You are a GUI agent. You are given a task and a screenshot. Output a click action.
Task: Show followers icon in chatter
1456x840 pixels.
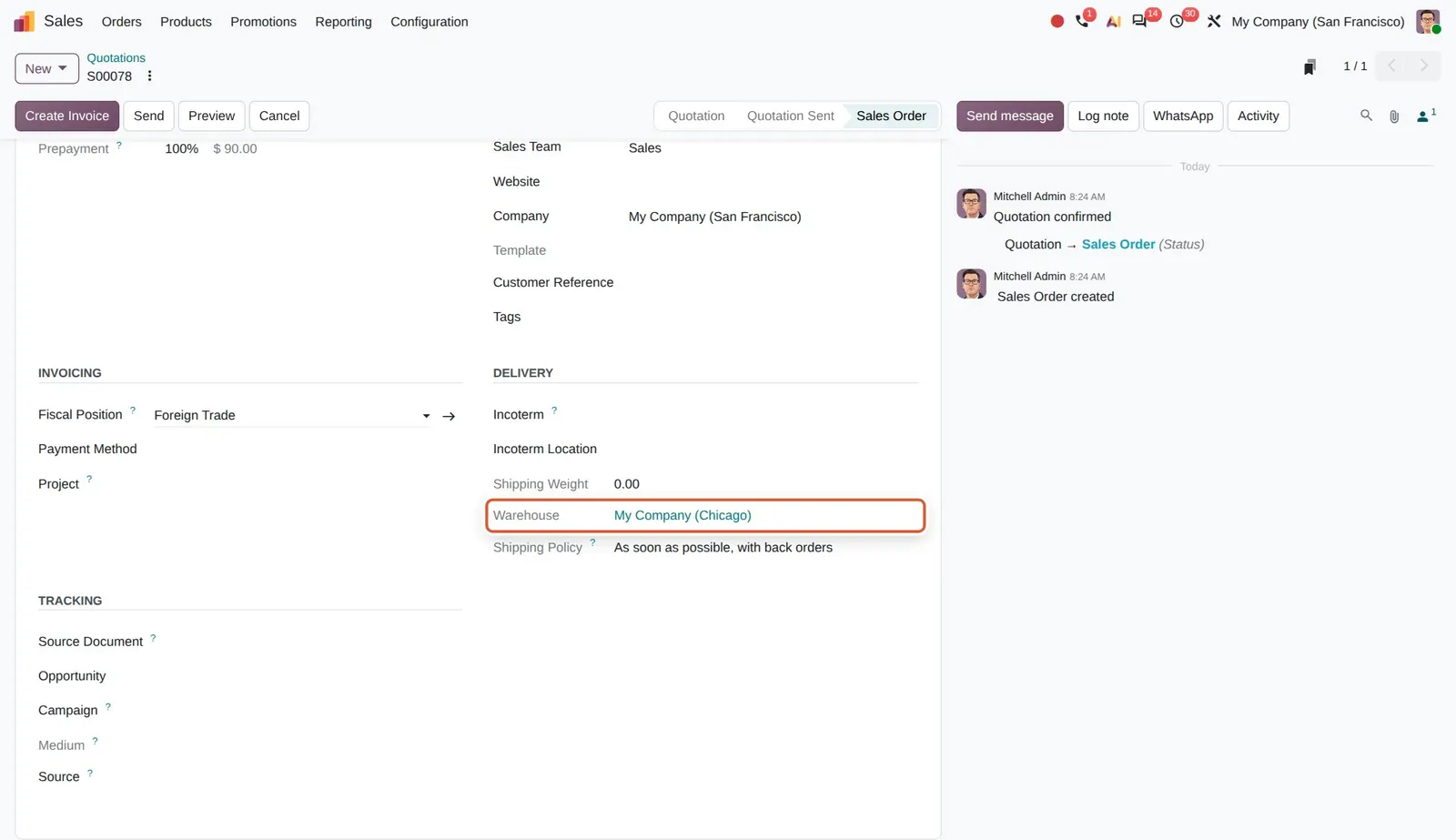[x=1425, y=116]
